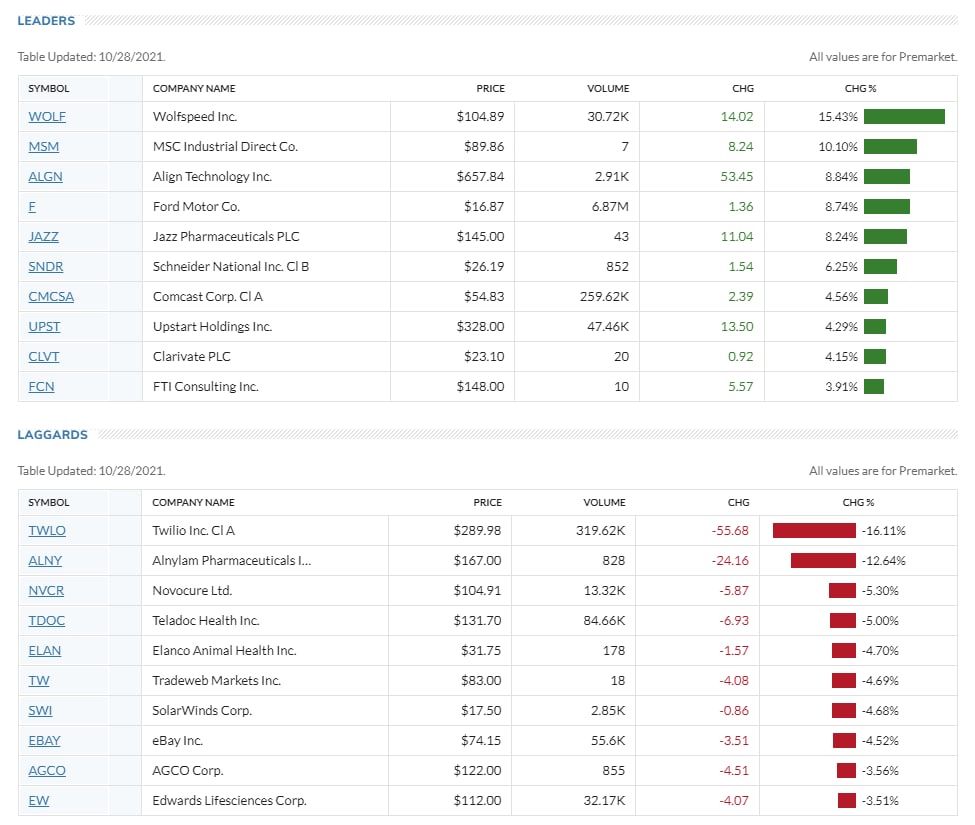
Task: Click the -55.68 Twilio change value
Action: 730,531
